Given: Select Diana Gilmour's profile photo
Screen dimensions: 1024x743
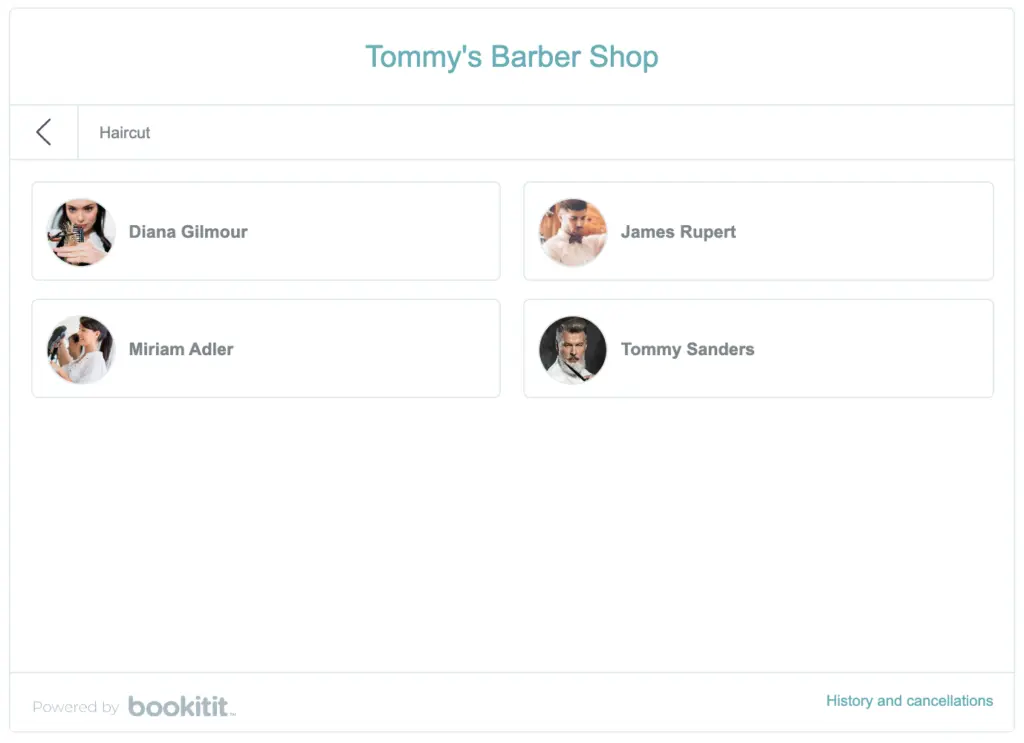Looking at the screenshot, I should point(81,232).
